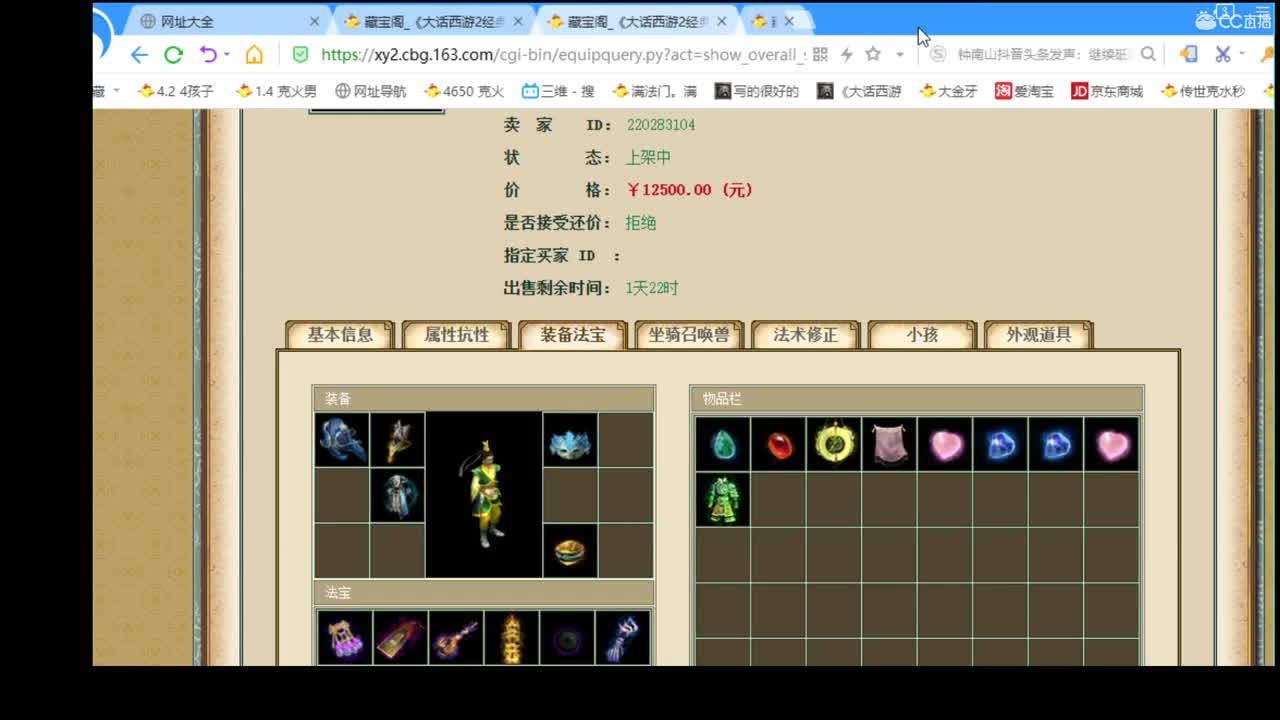The image size is (1280, 720).
Task: Click the search box beside the address bar
Action: [1045, 54]
